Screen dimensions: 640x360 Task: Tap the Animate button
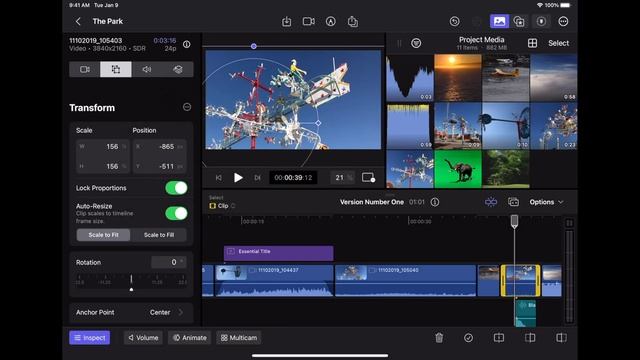[190, 338]
